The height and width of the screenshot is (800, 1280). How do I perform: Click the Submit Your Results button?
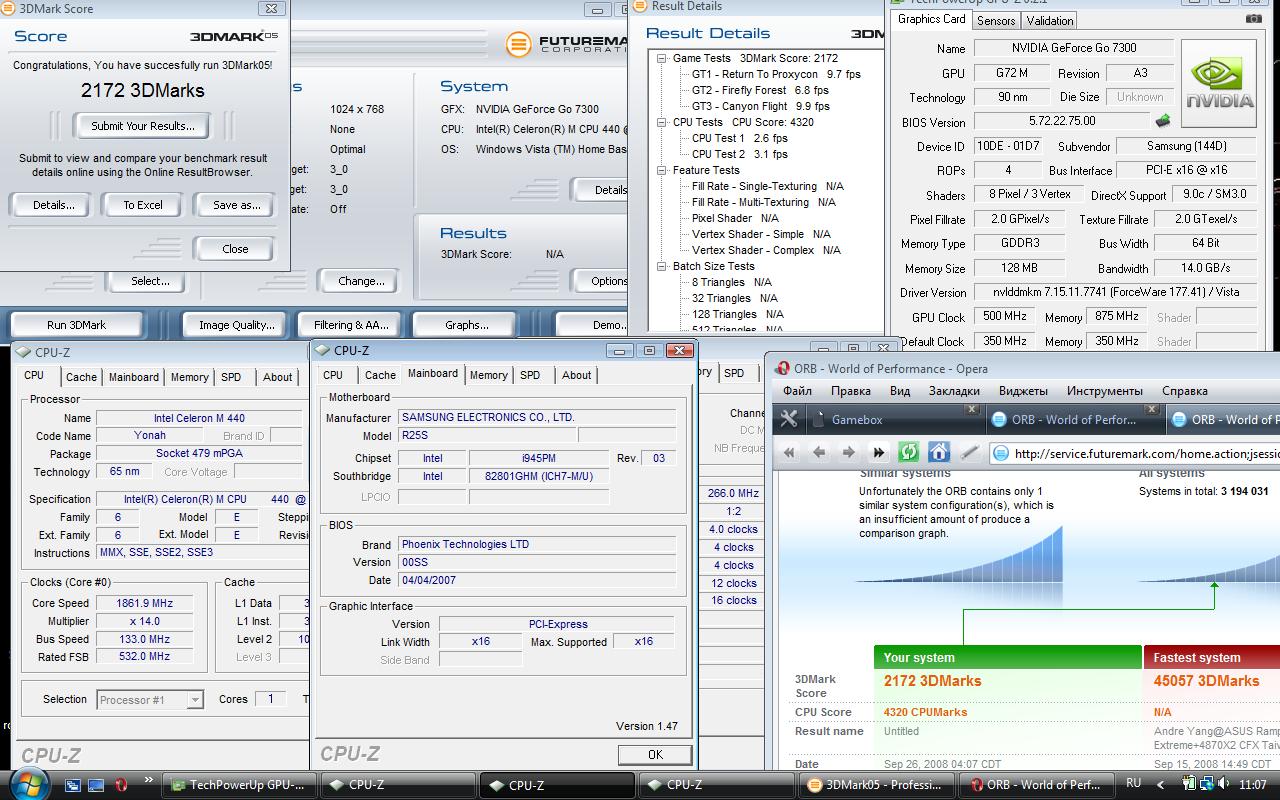click(143, 126)
